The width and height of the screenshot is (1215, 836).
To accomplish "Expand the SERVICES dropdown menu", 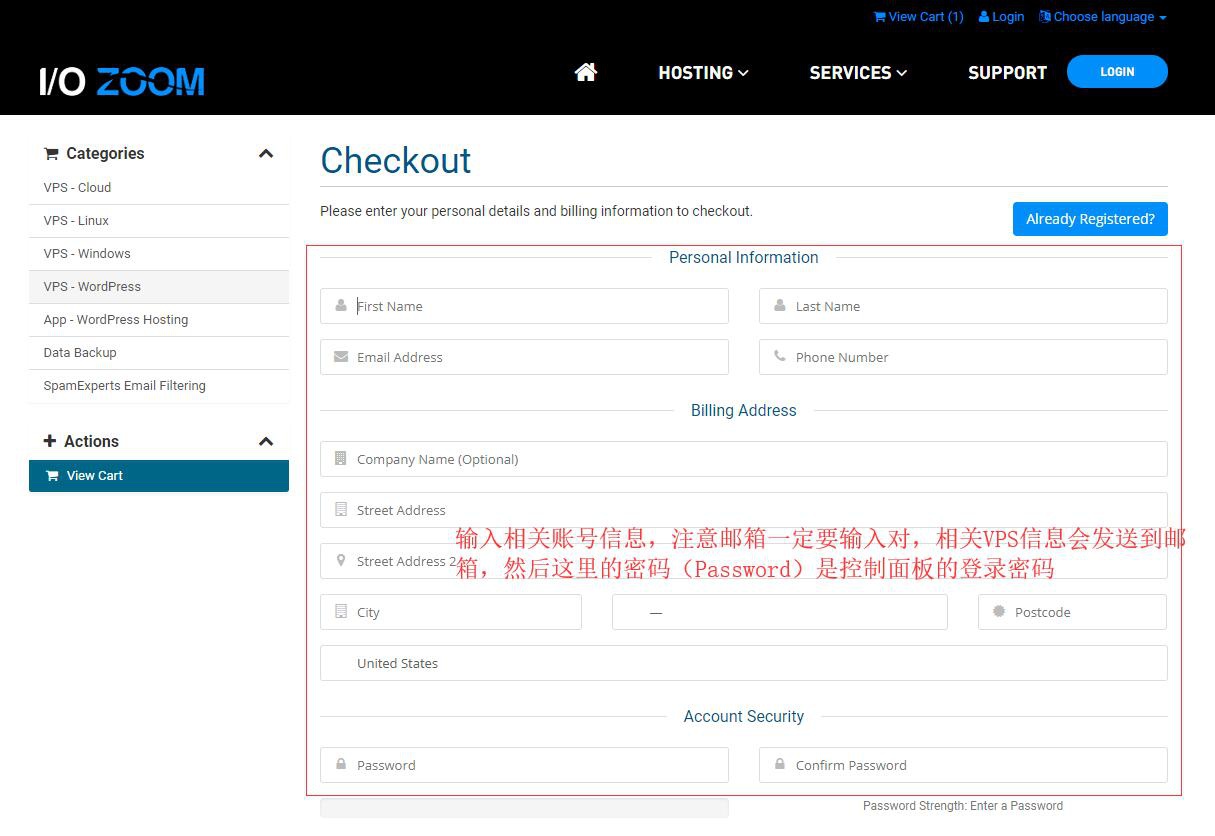I will coord(857,72).
